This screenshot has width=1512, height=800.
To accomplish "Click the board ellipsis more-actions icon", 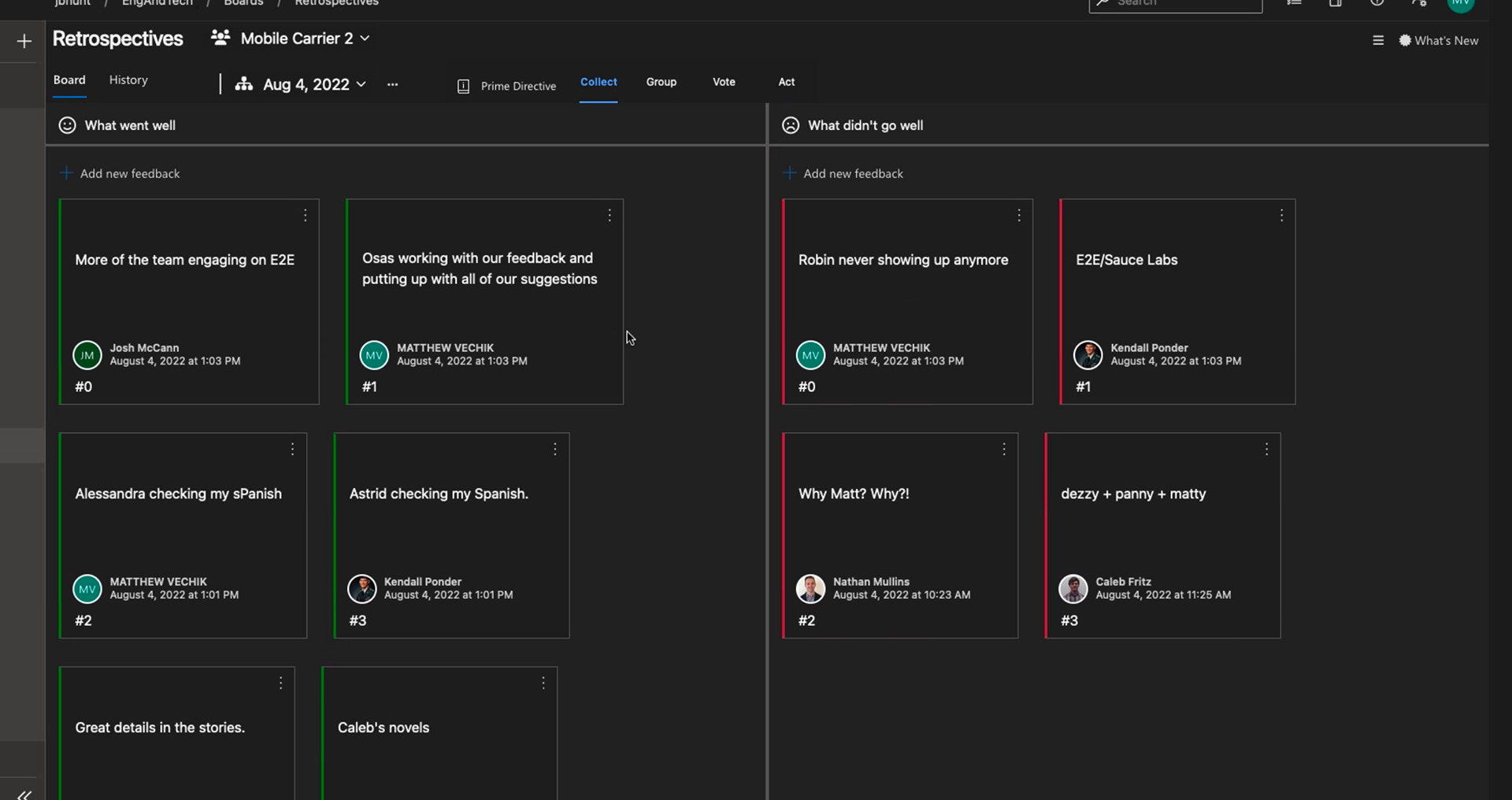I will click(392, 84).
